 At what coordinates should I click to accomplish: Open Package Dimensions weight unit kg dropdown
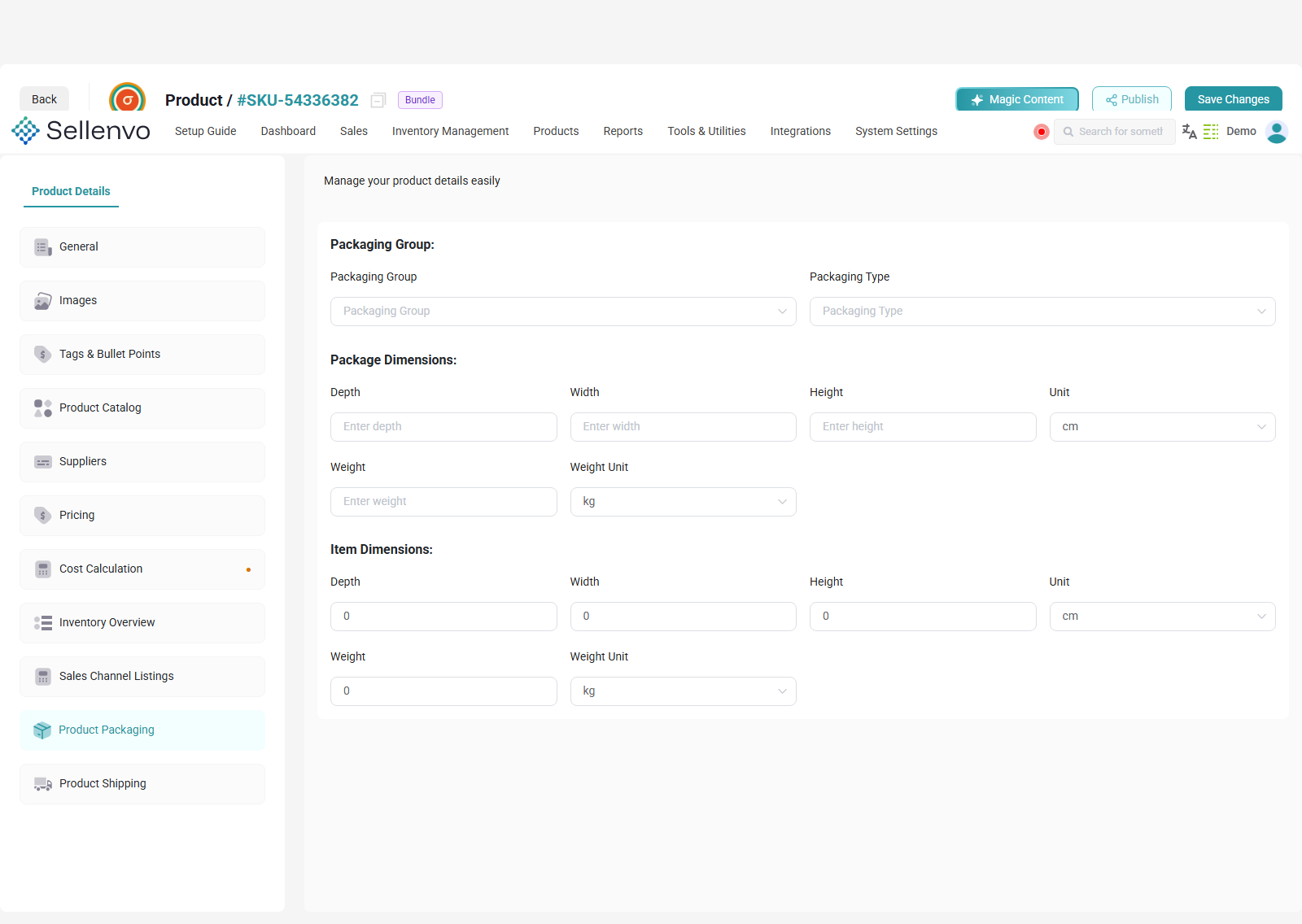click(x=683, y=502)
